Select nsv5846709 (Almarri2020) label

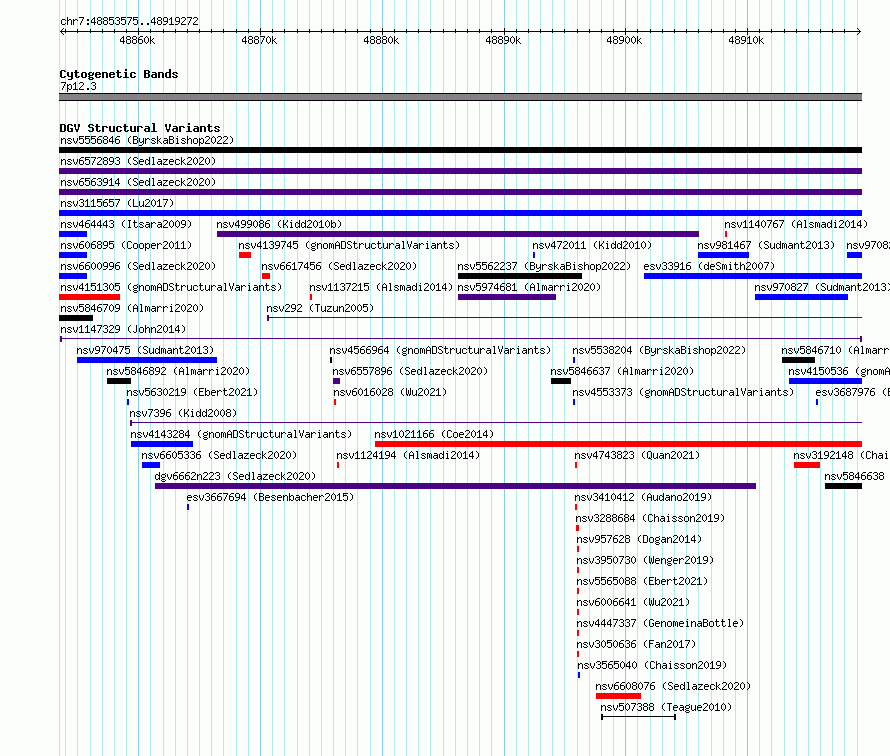(x=132, y=308)
